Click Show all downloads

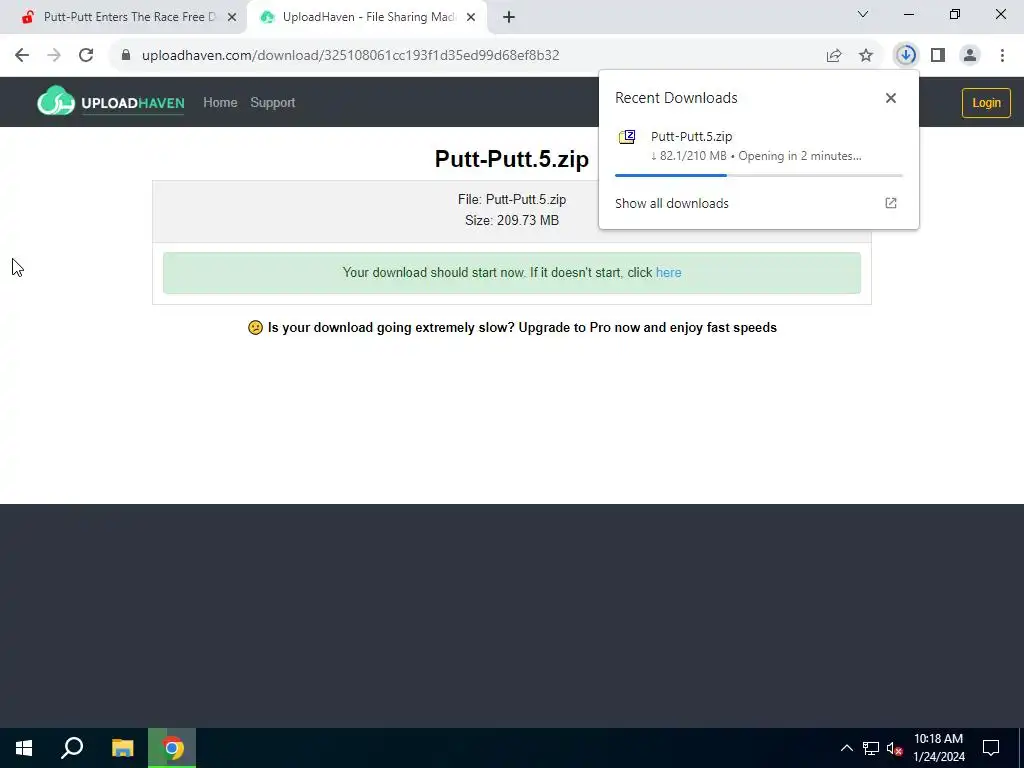(671, 203)
